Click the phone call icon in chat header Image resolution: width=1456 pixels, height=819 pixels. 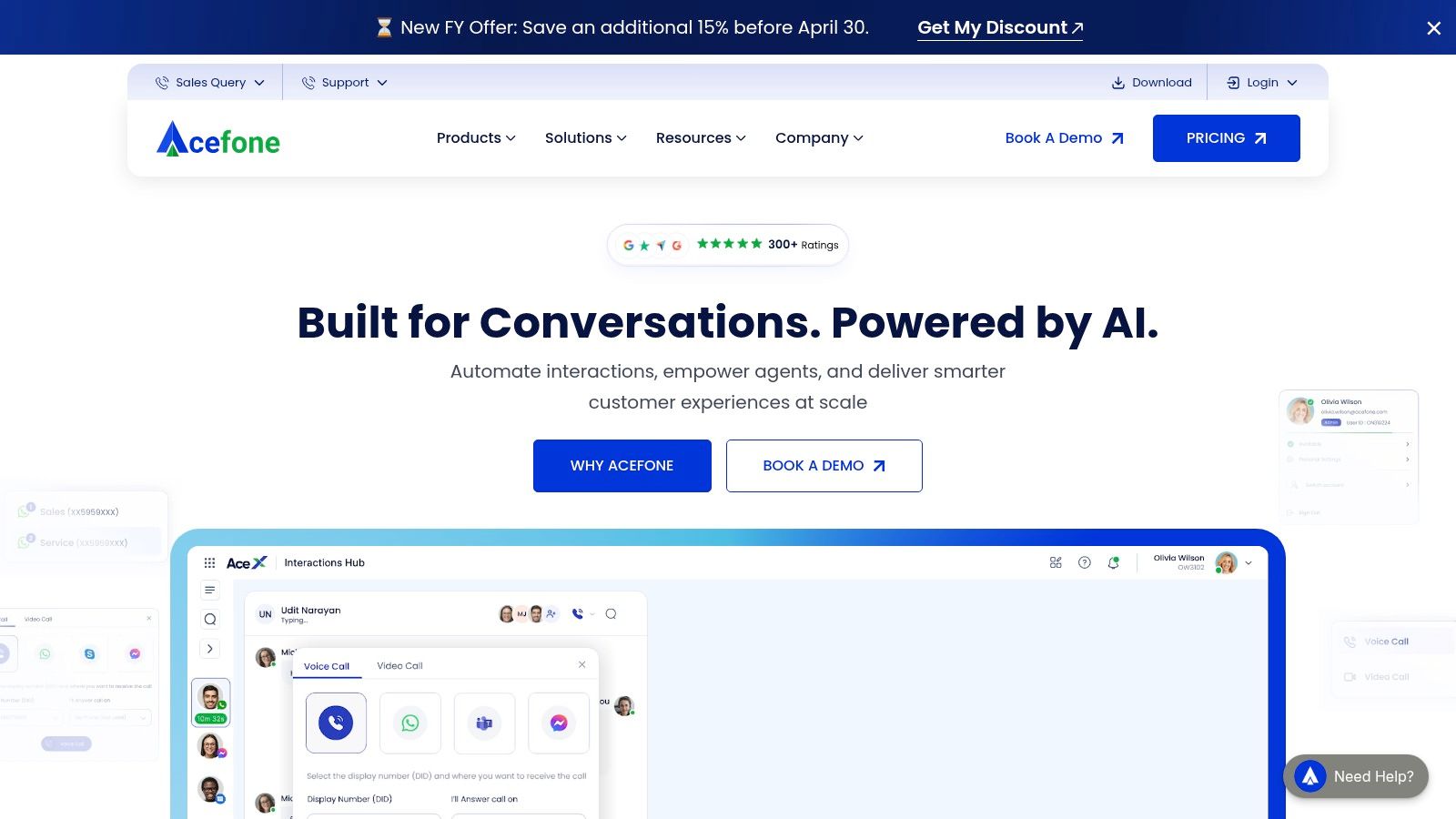point(577,614)
